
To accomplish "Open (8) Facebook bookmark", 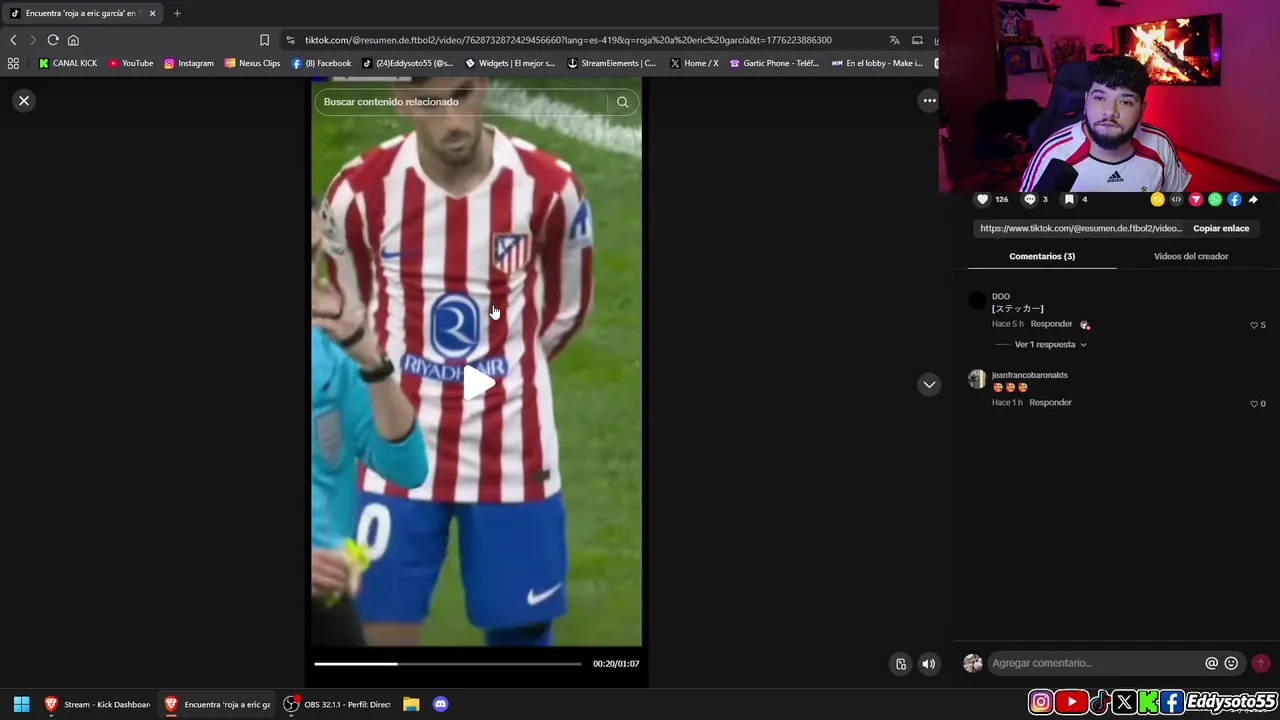I will click(x=322, y=63).
